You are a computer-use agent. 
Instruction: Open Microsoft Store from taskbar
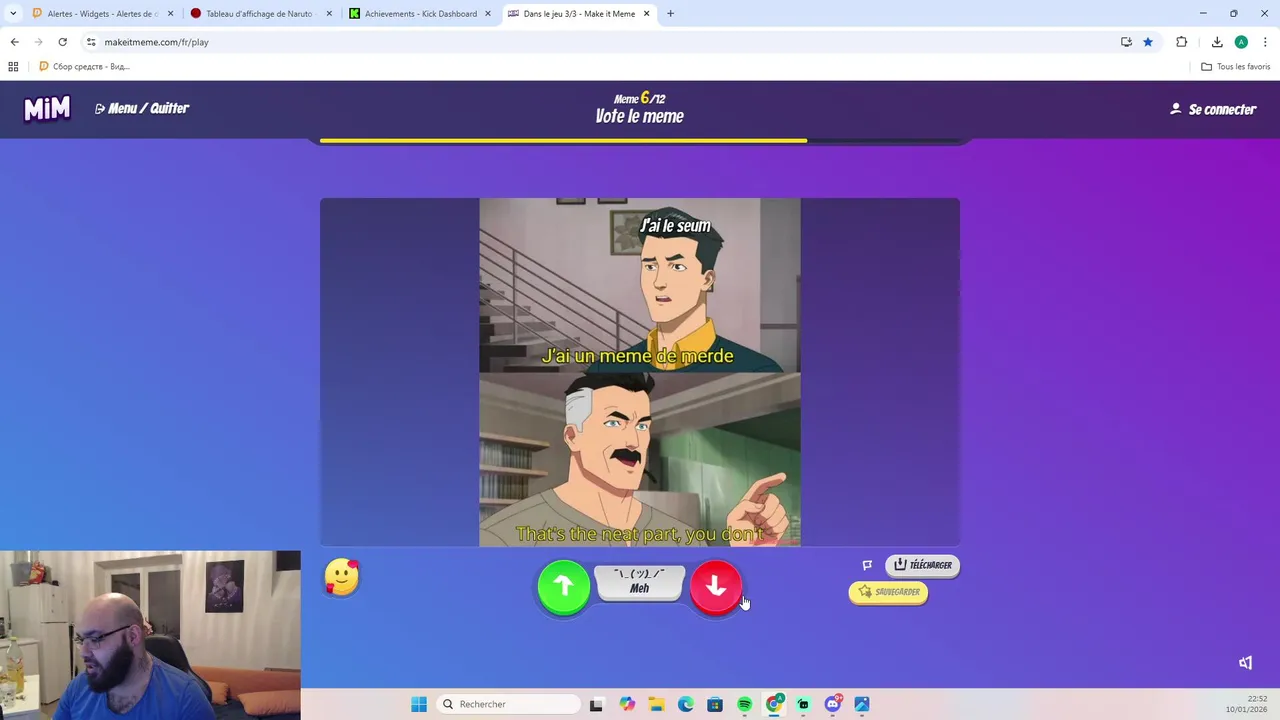click(715, 704)
